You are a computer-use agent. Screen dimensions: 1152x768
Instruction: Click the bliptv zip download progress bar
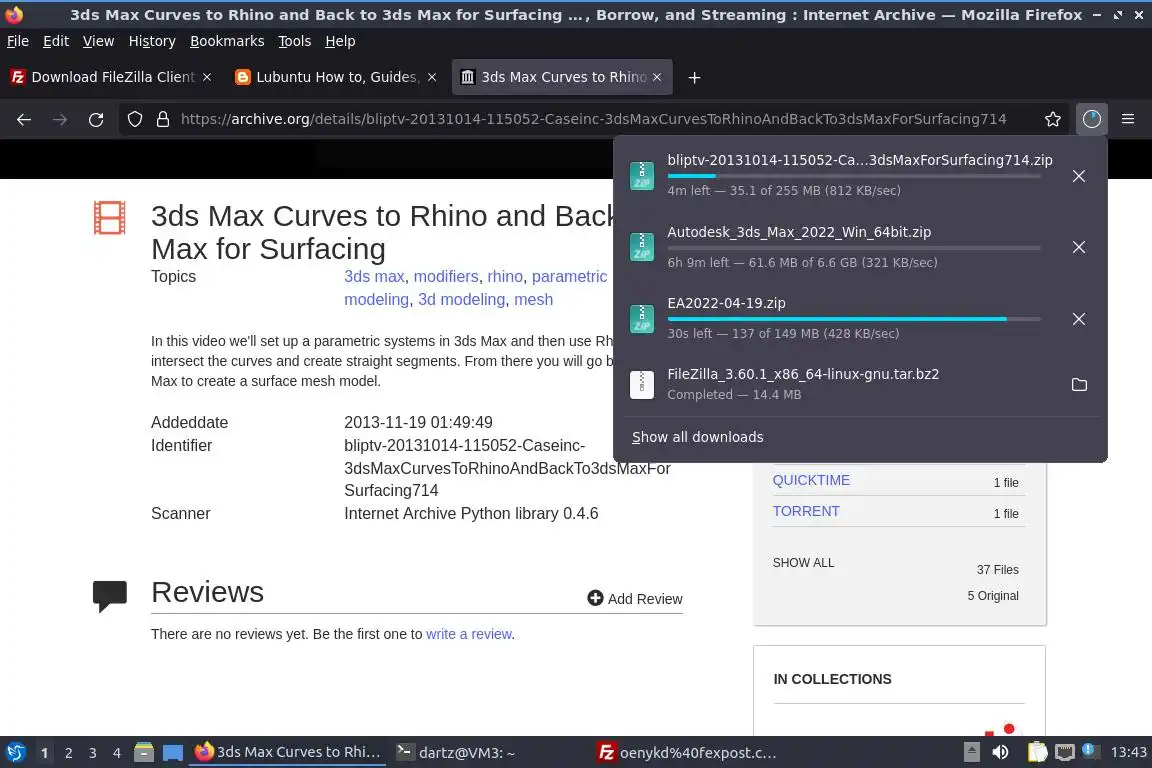coord(854,176)
